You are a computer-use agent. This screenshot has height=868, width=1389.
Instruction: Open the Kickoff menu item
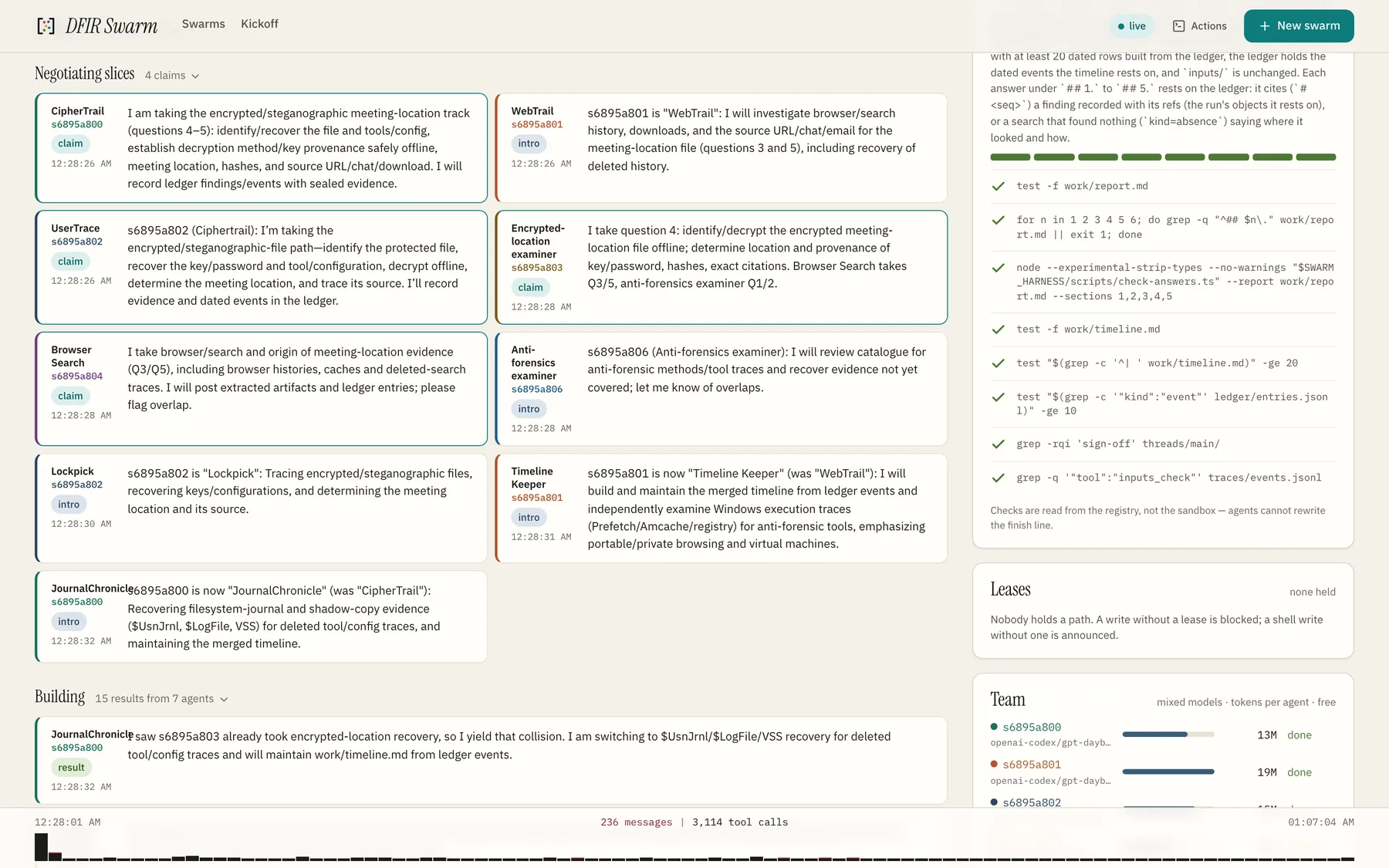click(259, 24)
